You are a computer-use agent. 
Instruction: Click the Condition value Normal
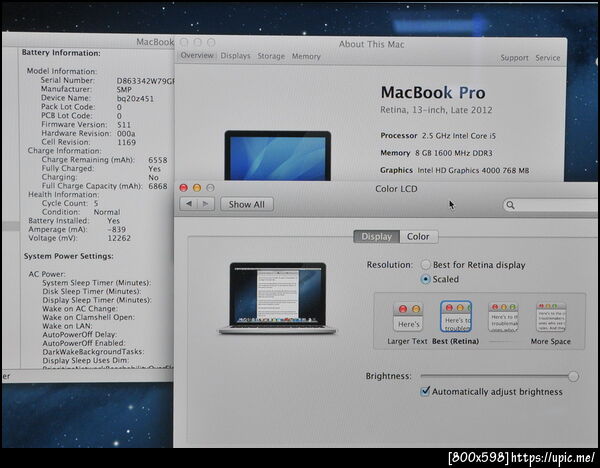107,212
